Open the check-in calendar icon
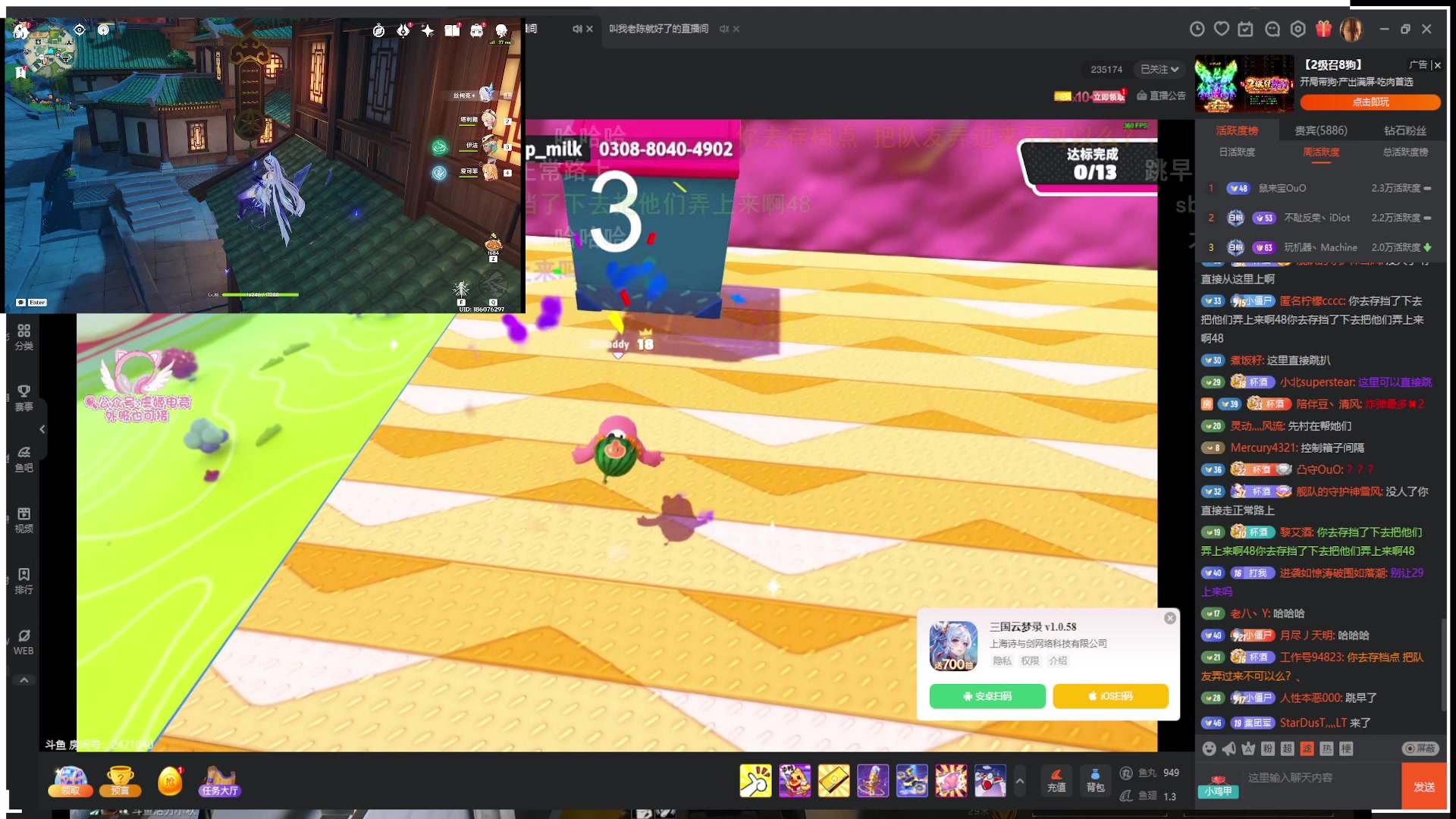Image resolution: width=1456 pixels, height=819 pixels. [x=1246, y=29]
